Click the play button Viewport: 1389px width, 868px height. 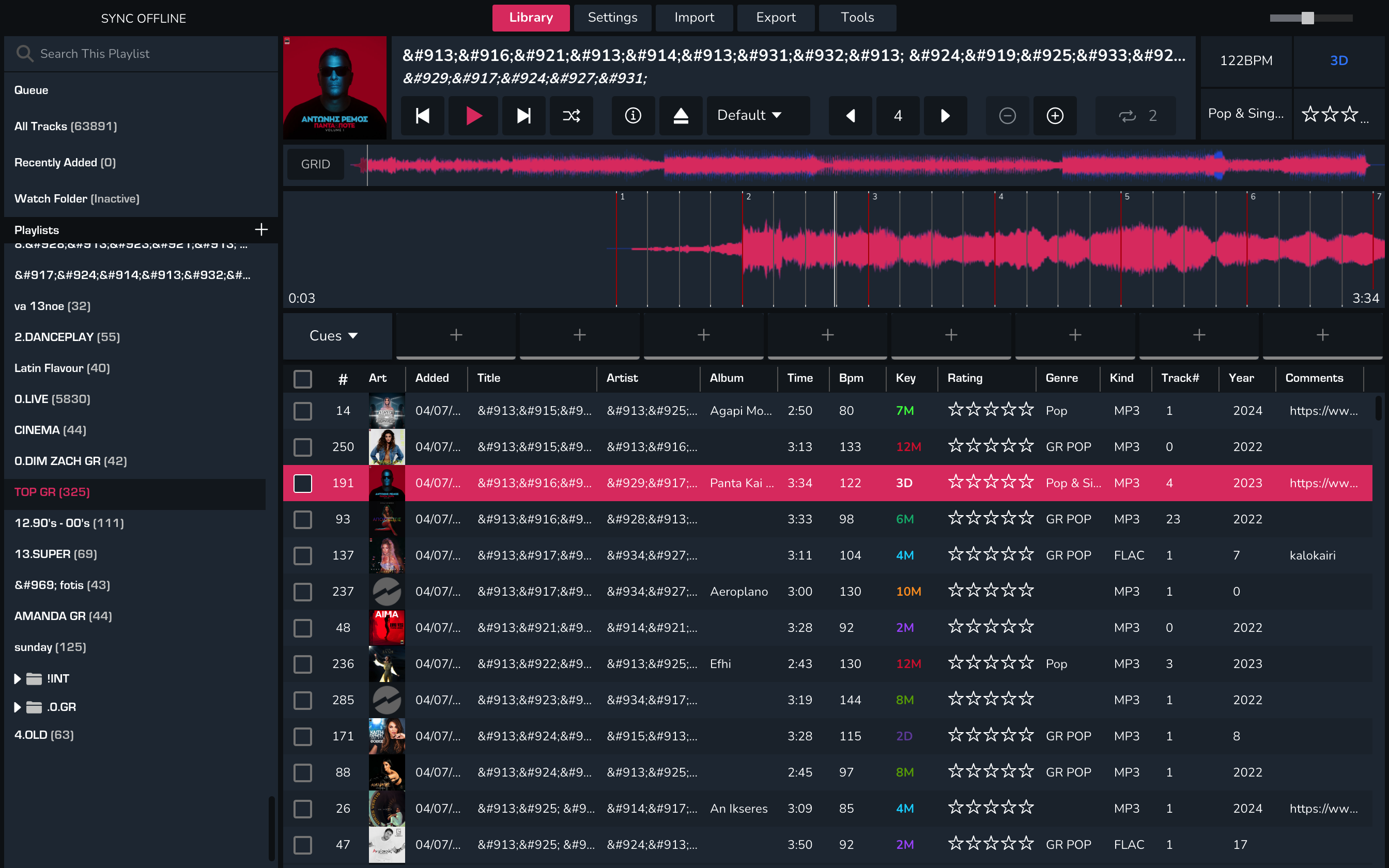[x=473, y=115]
